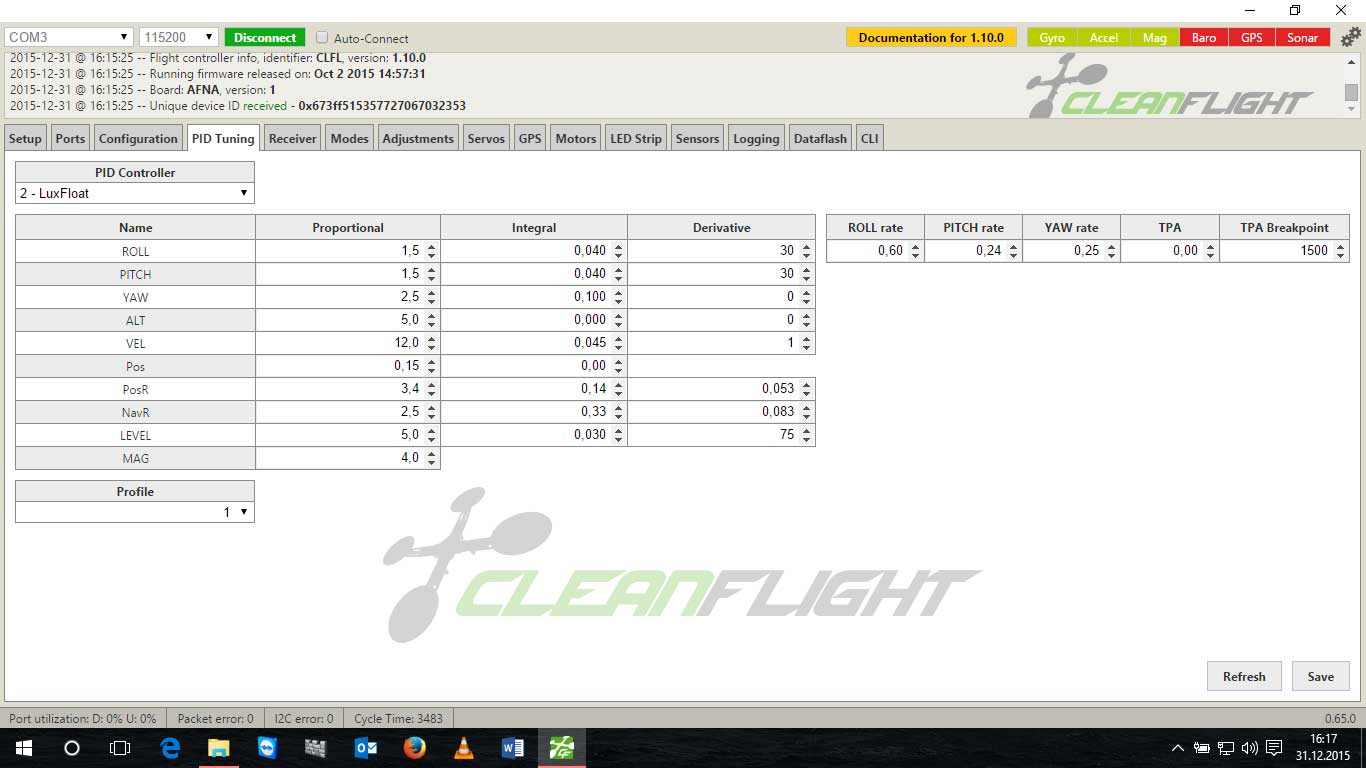Open Outlook from the taskbar

coord(365,747)
